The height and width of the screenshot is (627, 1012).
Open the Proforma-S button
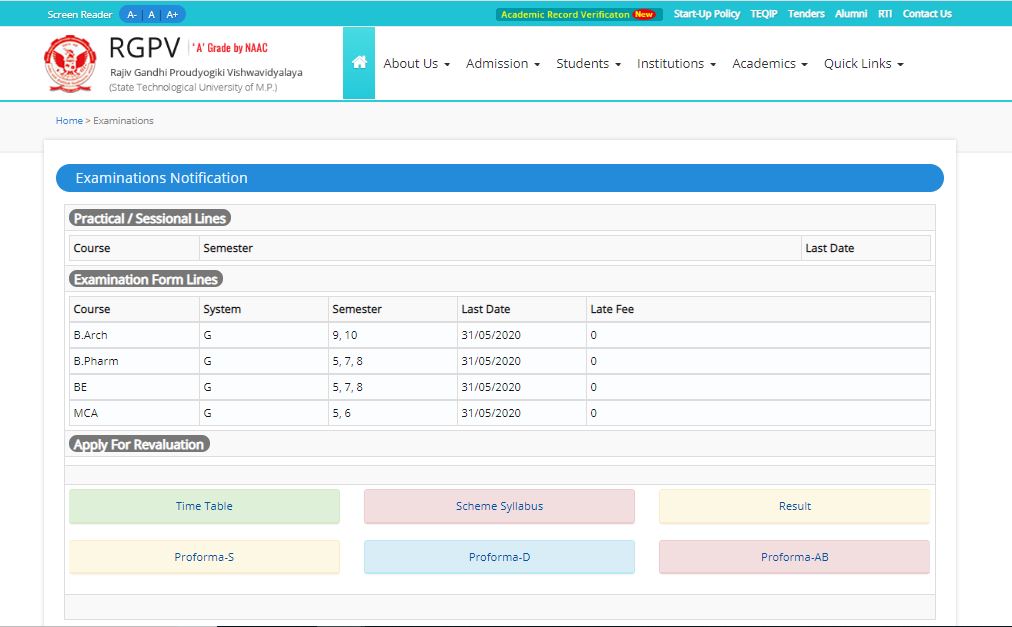204,557
